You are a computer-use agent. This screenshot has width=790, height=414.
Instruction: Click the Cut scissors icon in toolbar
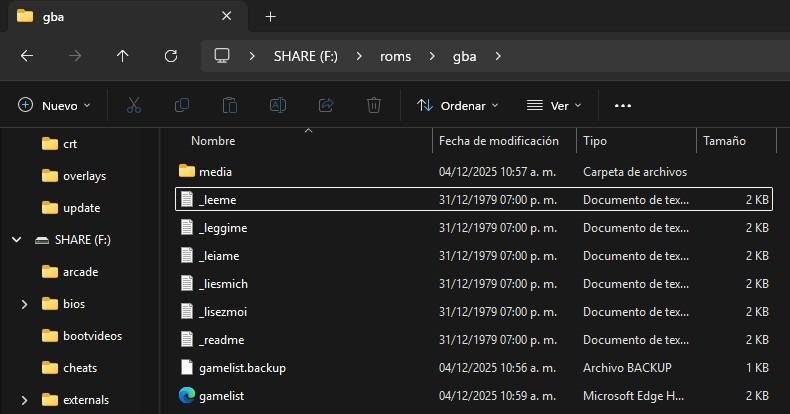134,105
